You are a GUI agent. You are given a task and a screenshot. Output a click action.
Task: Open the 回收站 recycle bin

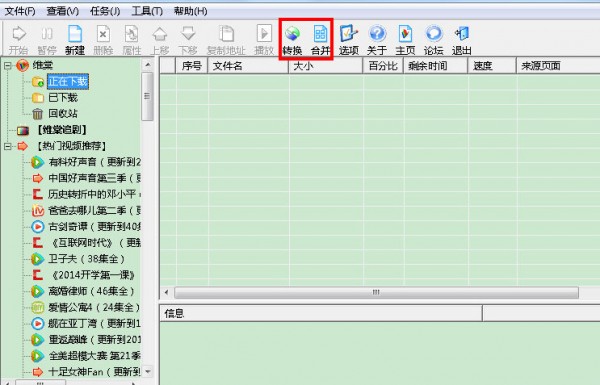pyautogui.click(x=63, y=114)
